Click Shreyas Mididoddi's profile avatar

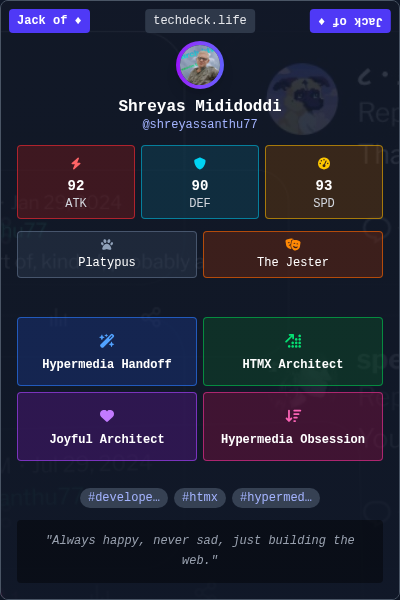click(x=200, y=65)
